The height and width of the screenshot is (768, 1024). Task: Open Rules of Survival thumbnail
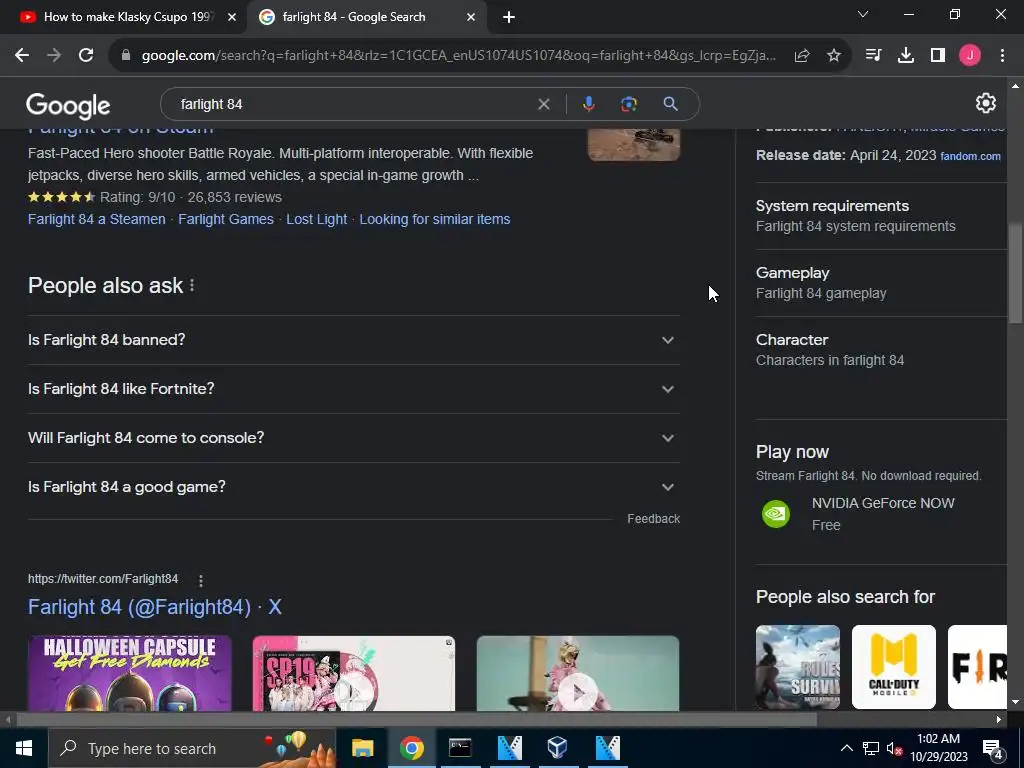tap(798, 667)
